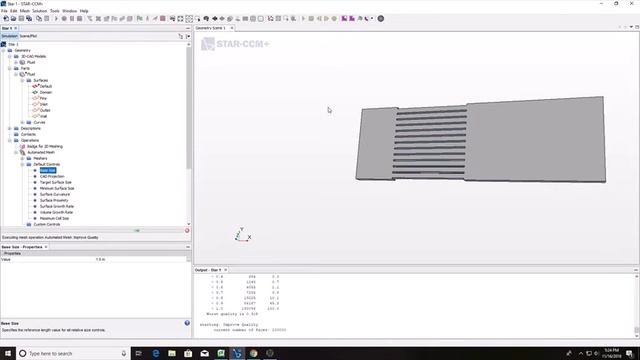Image resolution: width=640 pixels, height=360 pixels.
Task: Click the Output window vertical scrollbar
Action: 636,306
